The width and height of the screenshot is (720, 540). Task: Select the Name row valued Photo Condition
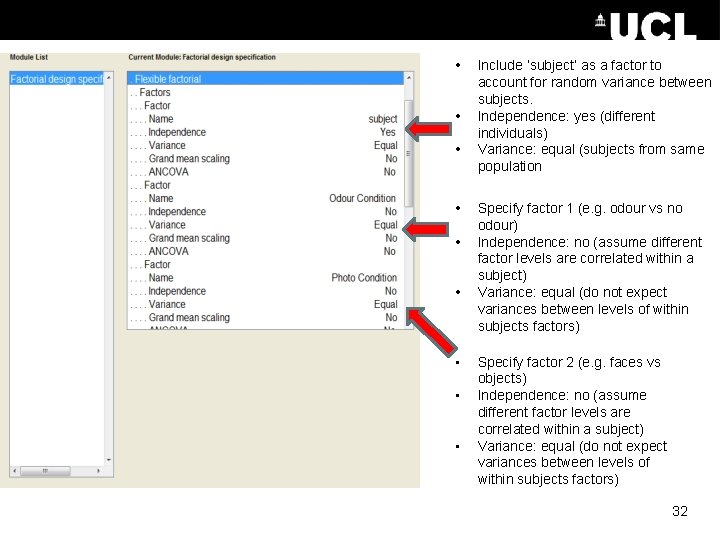(x=266, y=278)
